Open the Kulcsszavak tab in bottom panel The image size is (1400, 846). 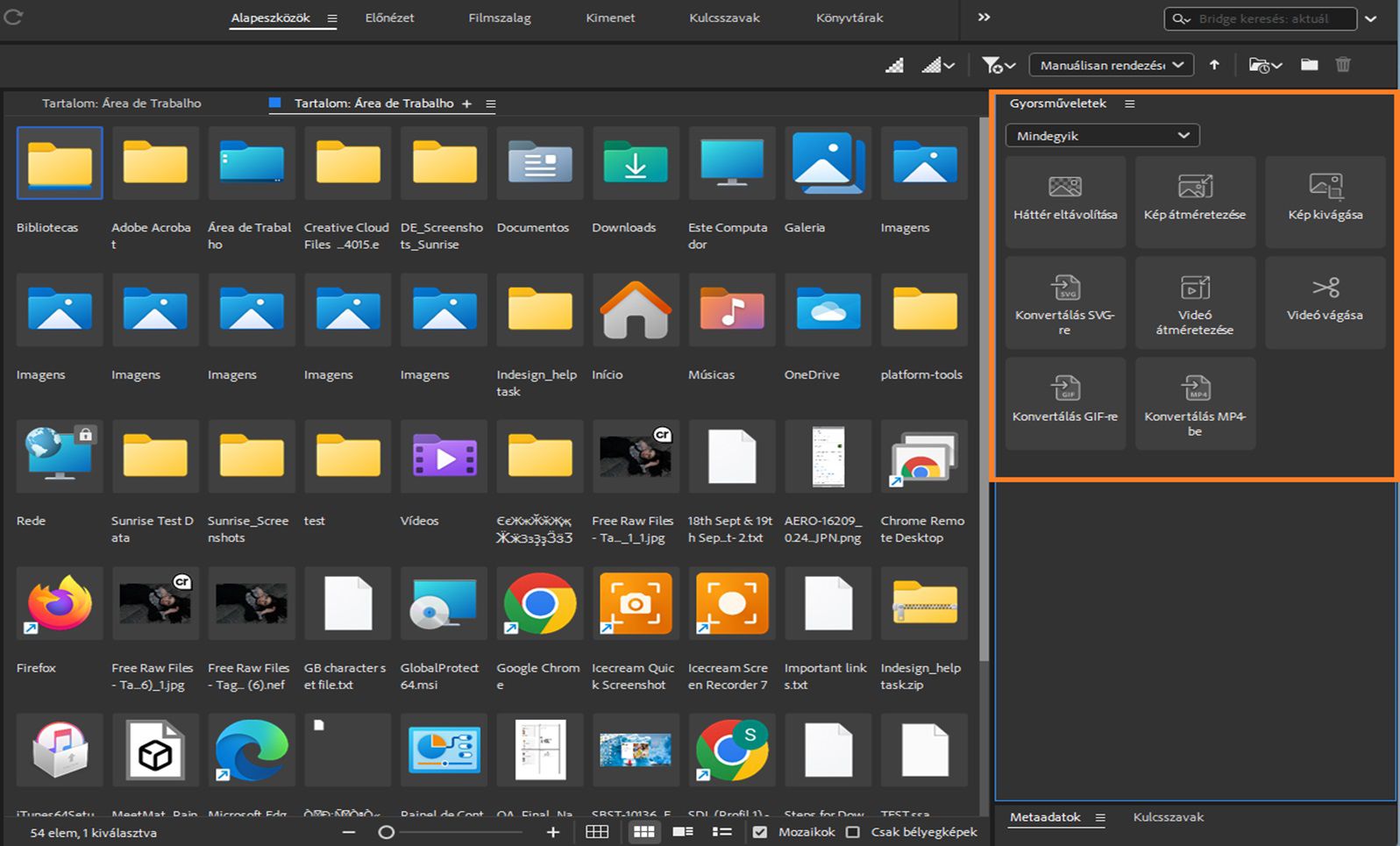click(1168, 817)
